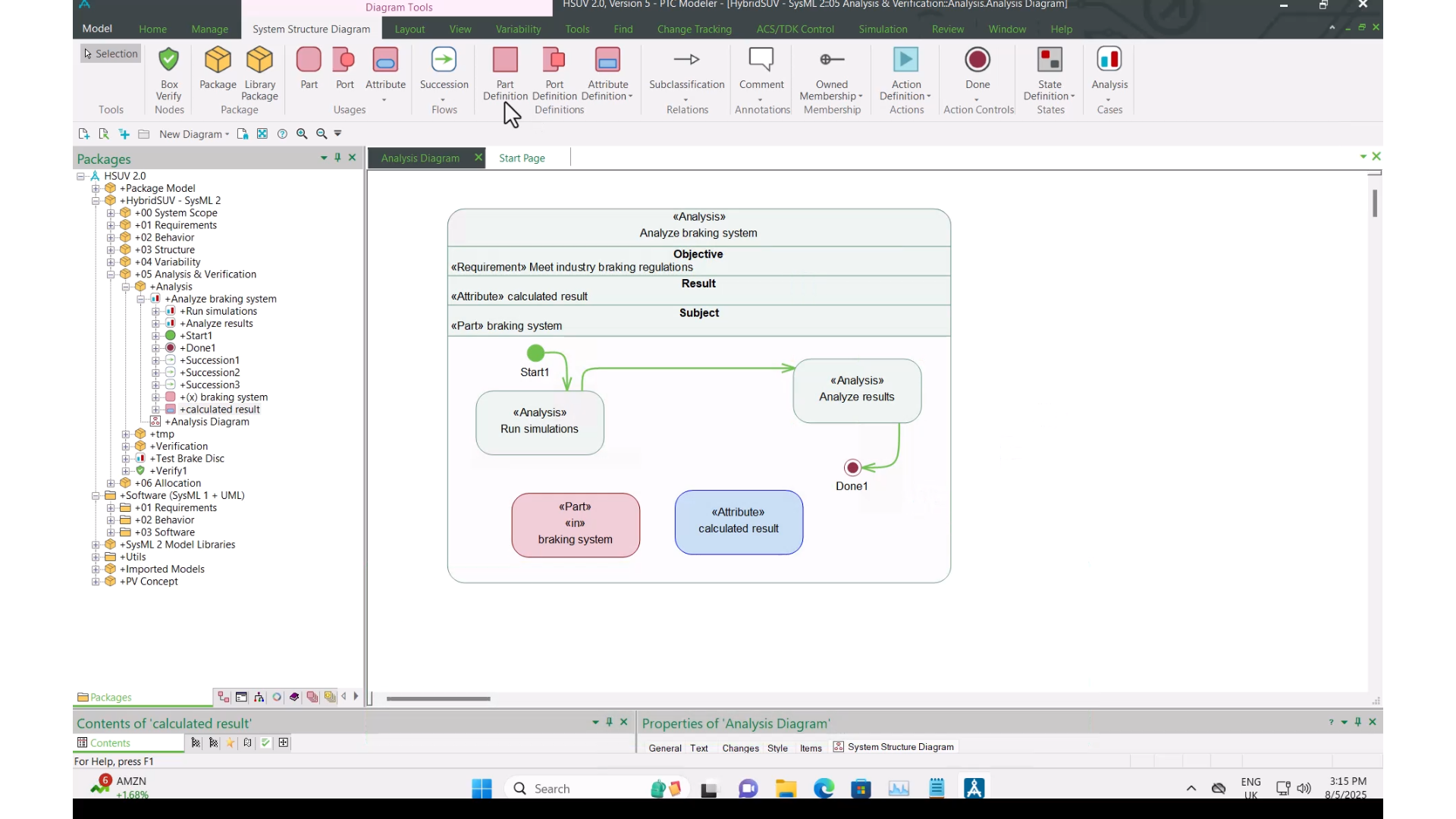Click the purple book browser icon

click(x=294, y=697)
